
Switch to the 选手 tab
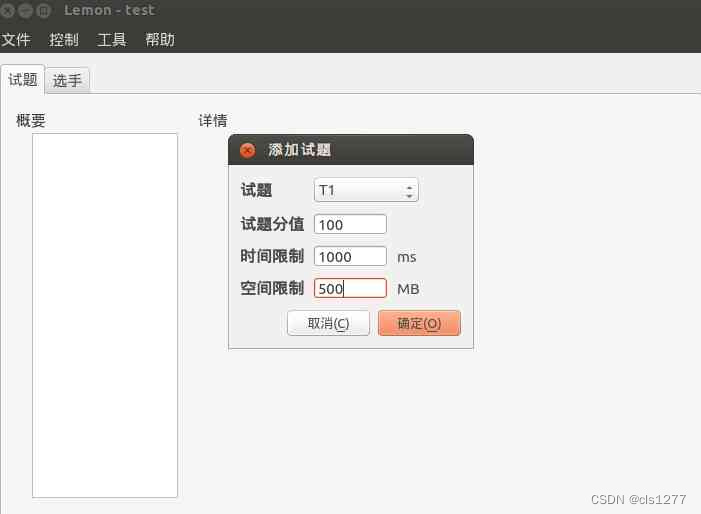tap(68, 80)
